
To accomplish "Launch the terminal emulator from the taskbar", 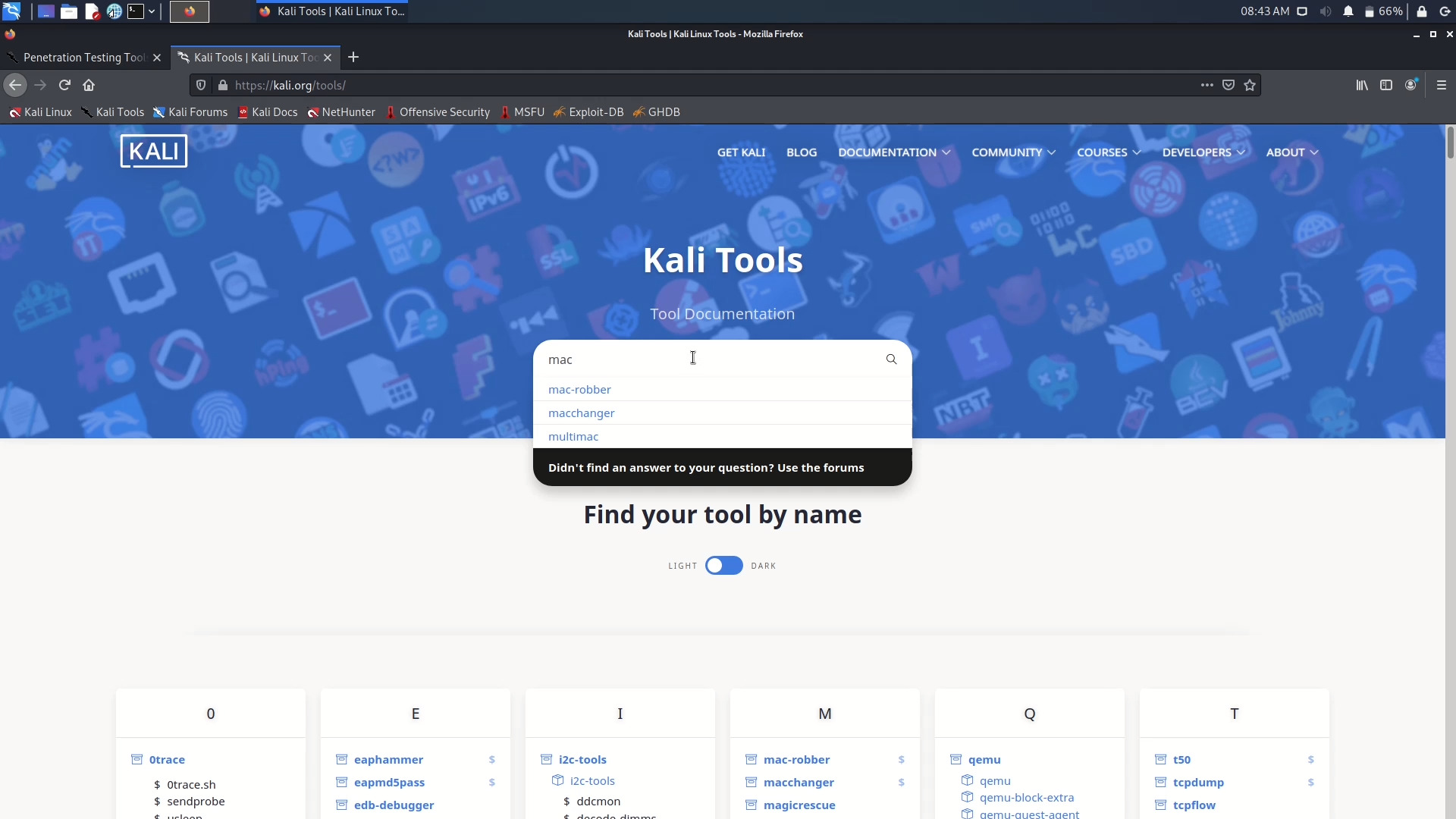I will (136, 11).
